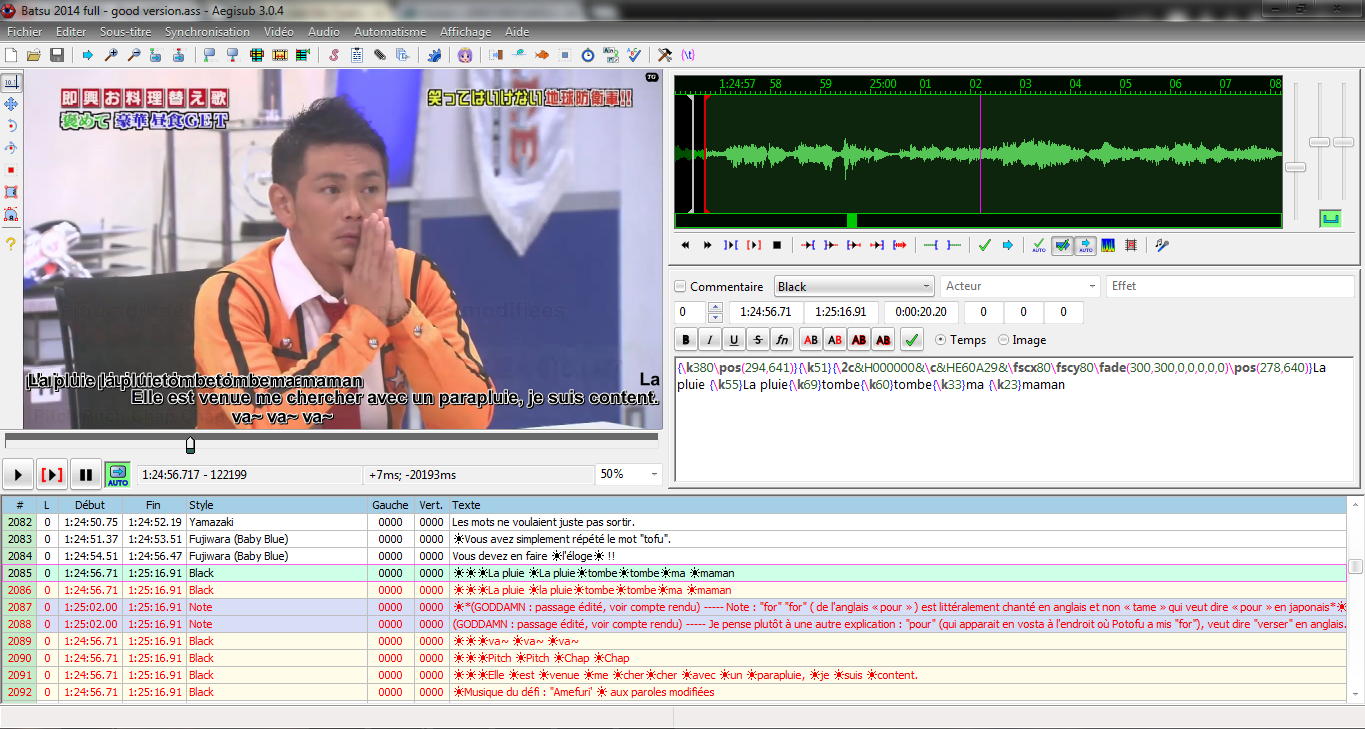The image size is (1365, 729).
Task: Create a new subtitle file
Action: pyautogui.click(x=12, y=54)
